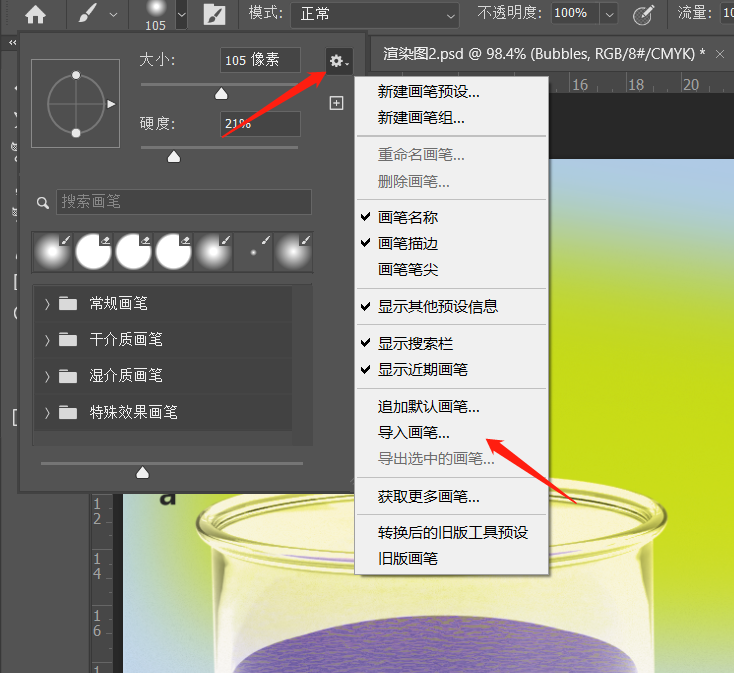Toggle pressure for opacity icon

(x=643, y=15)
